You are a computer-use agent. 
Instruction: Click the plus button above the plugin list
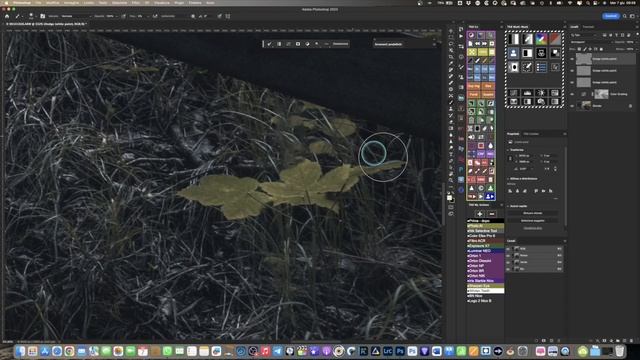(480, 213)
